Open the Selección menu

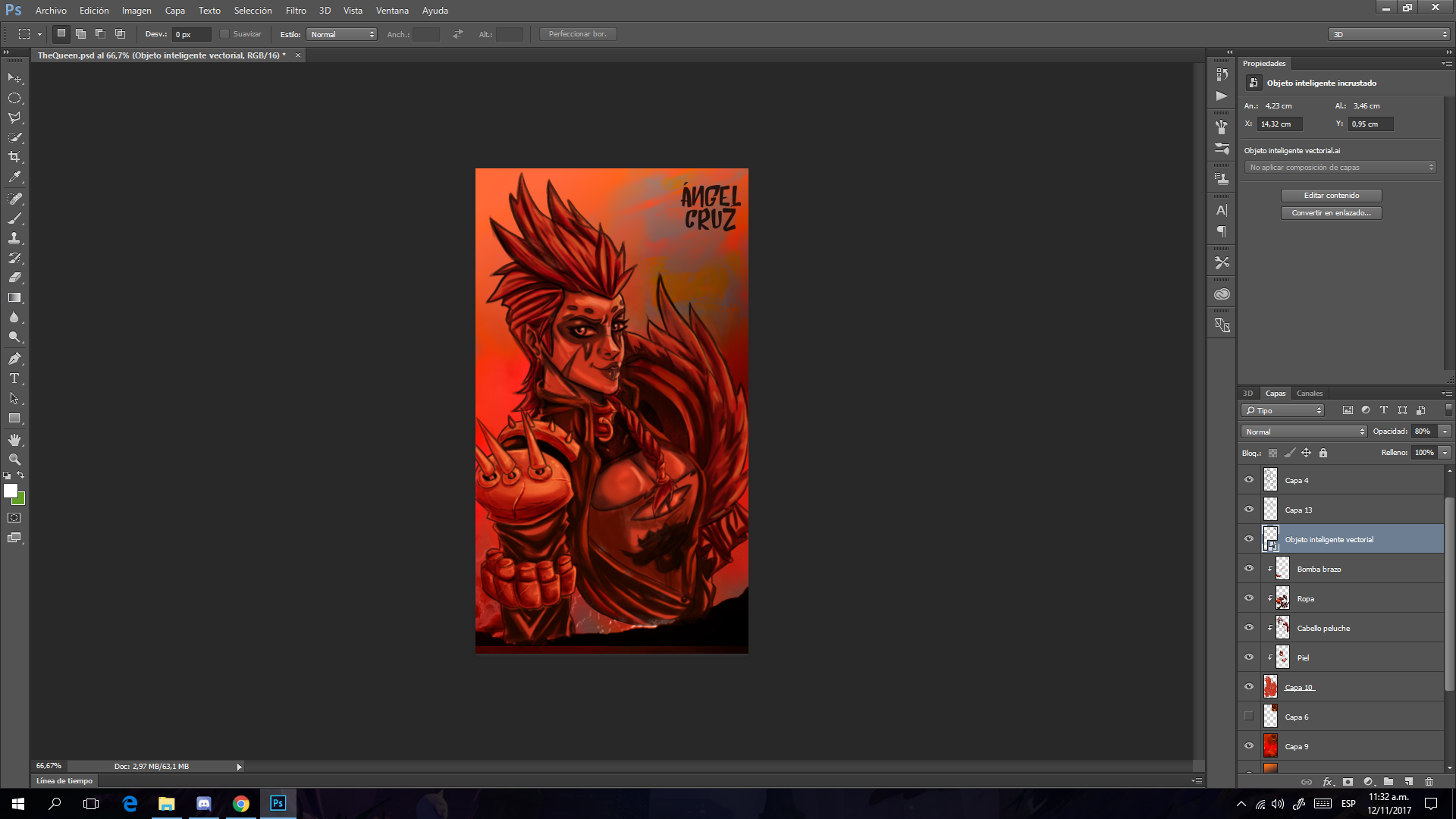click(x=253, y=11)
